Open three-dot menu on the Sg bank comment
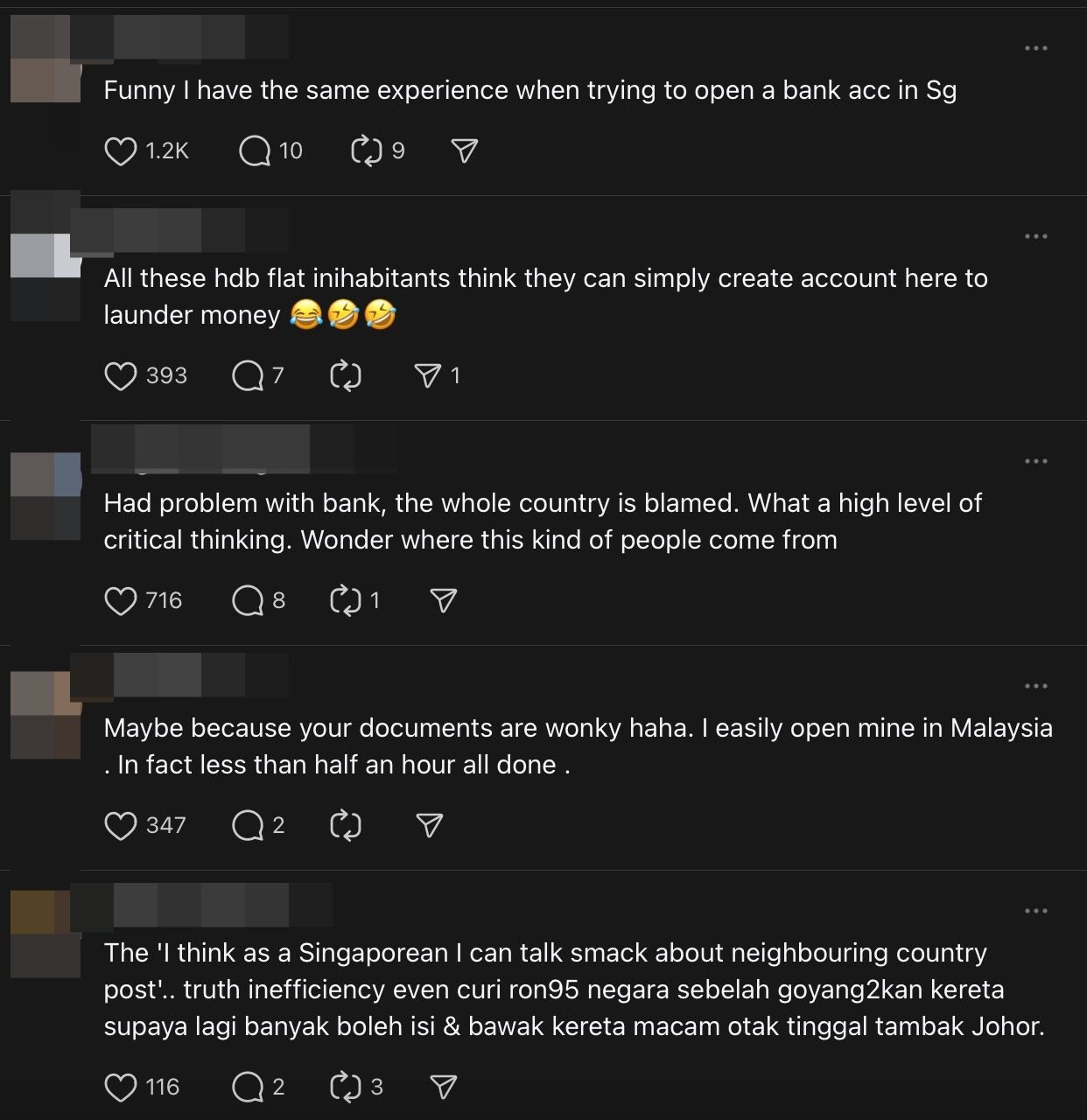The height and width of the screenshot is (1120, 1087). [x=1035, y=48]
